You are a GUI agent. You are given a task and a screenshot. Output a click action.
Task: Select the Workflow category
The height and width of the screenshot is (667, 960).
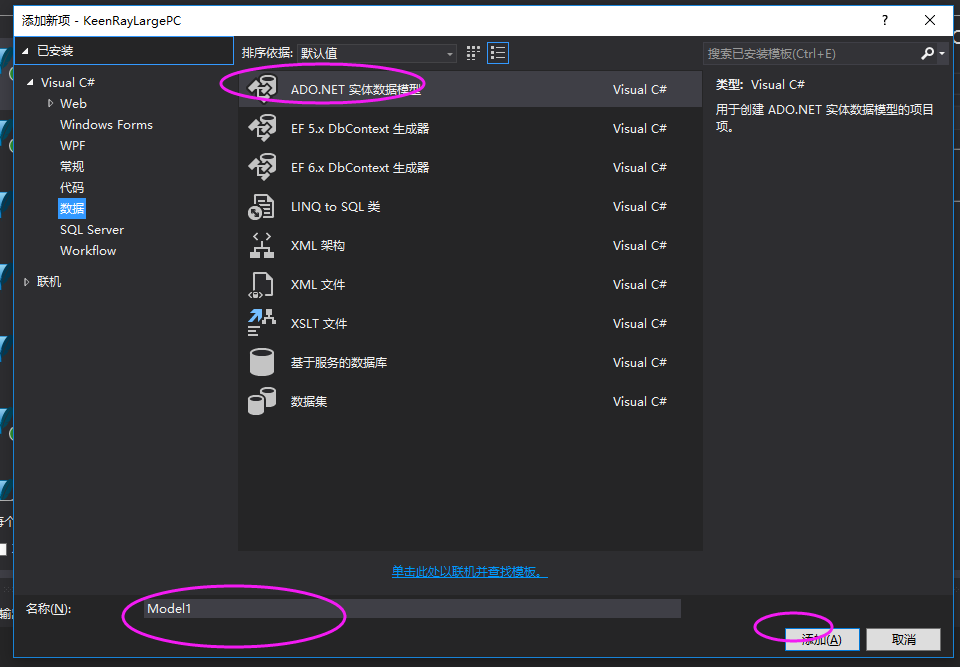(x=88, y=251)
